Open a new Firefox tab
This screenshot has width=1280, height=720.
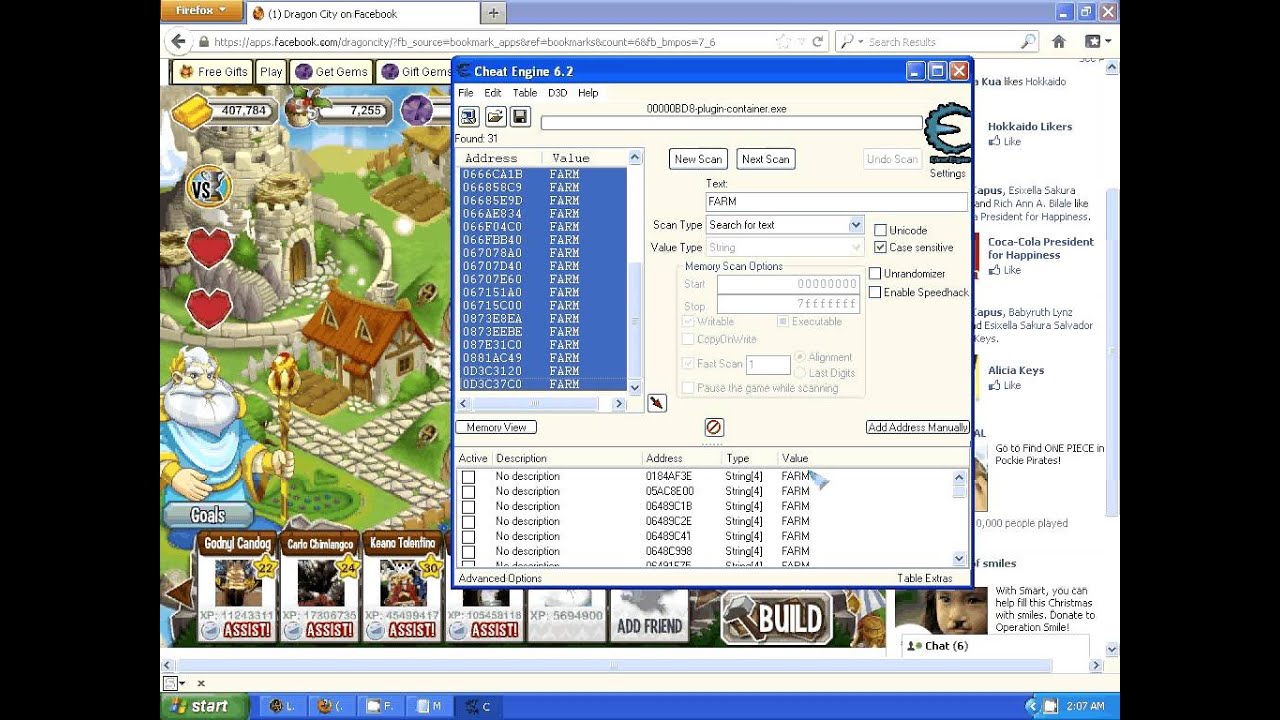(x=493, y=13)
